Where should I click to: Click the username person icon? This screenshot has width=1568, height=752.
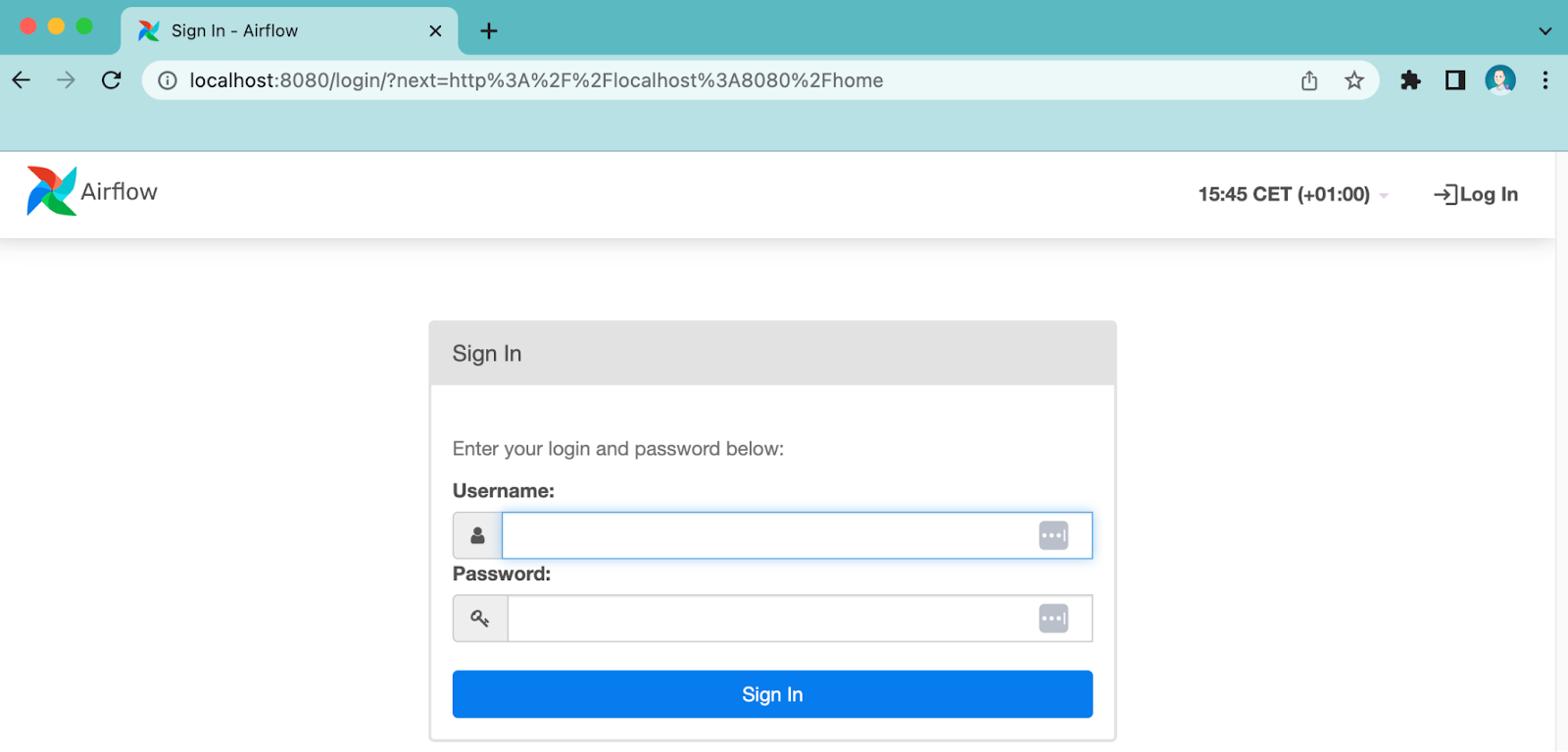(x=477, y=535)
